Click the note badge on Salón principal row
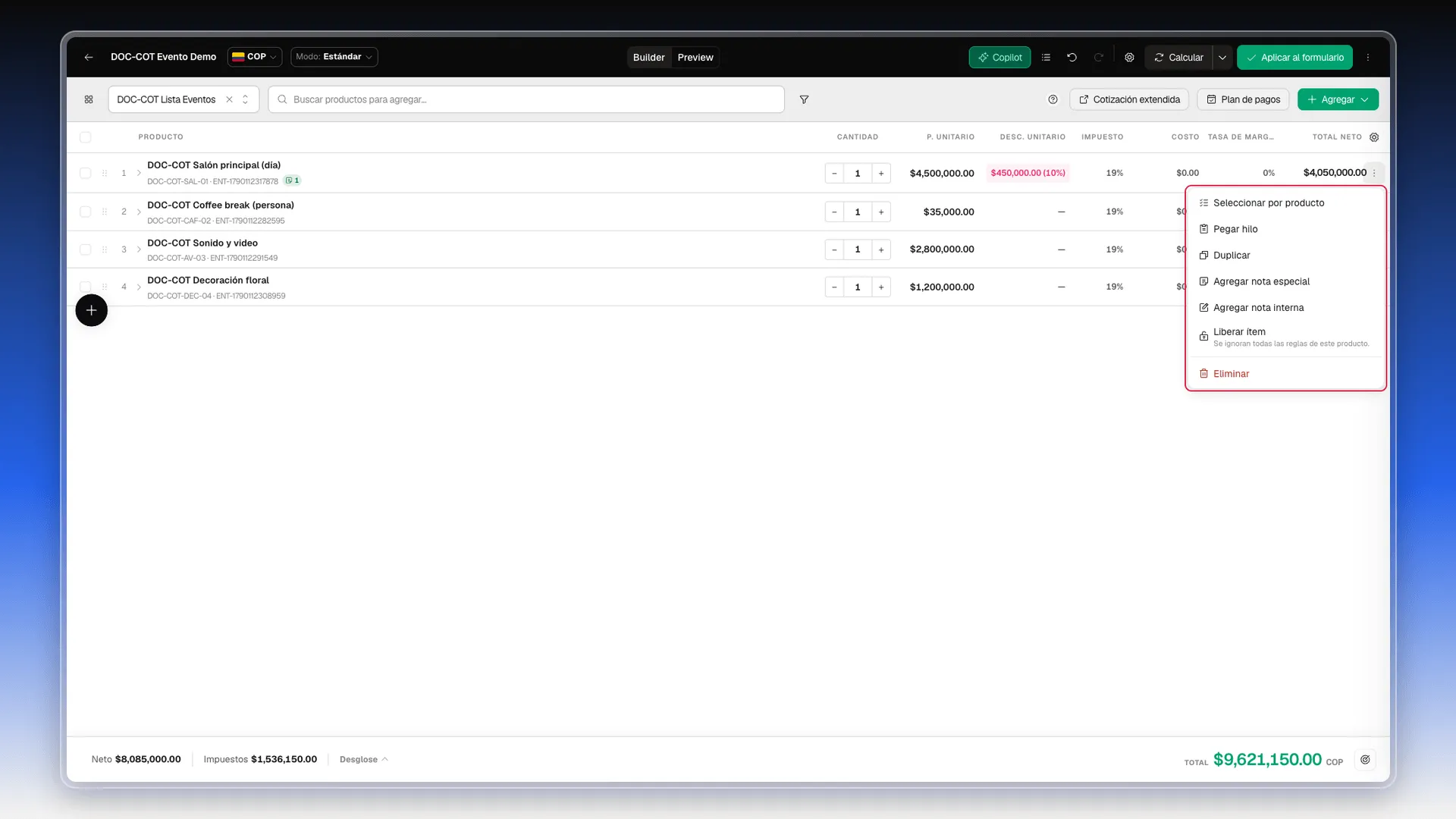The width and height of the screenshot is (1456, 819). [x=292, y=180]
